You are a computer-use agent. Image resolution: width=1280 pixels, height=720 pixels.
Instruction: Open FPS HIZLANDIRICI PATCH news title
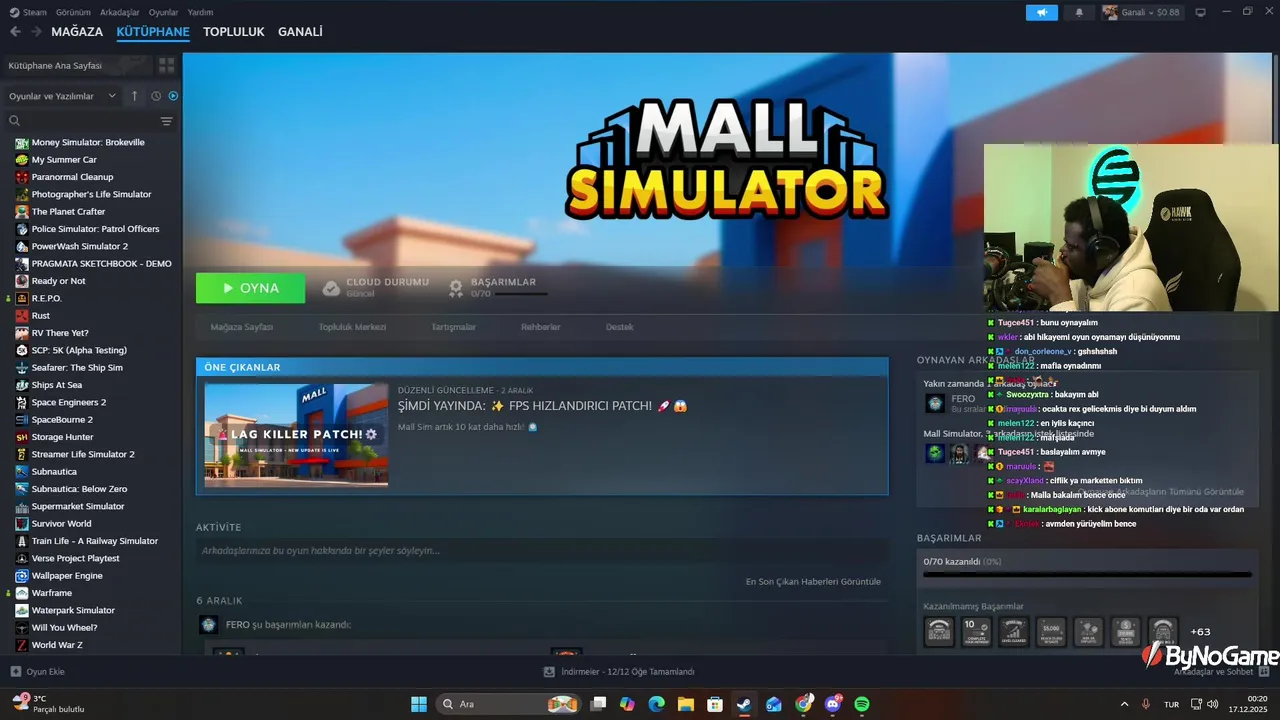point(542,406)
